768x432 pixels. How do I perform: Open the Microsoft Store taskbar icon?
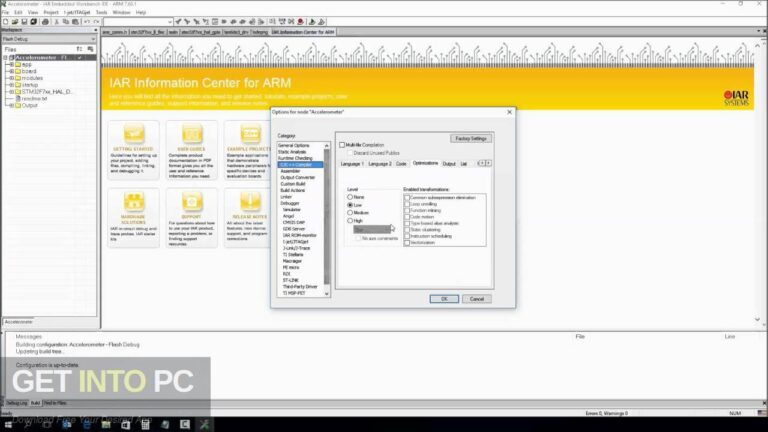pos(125,425)
